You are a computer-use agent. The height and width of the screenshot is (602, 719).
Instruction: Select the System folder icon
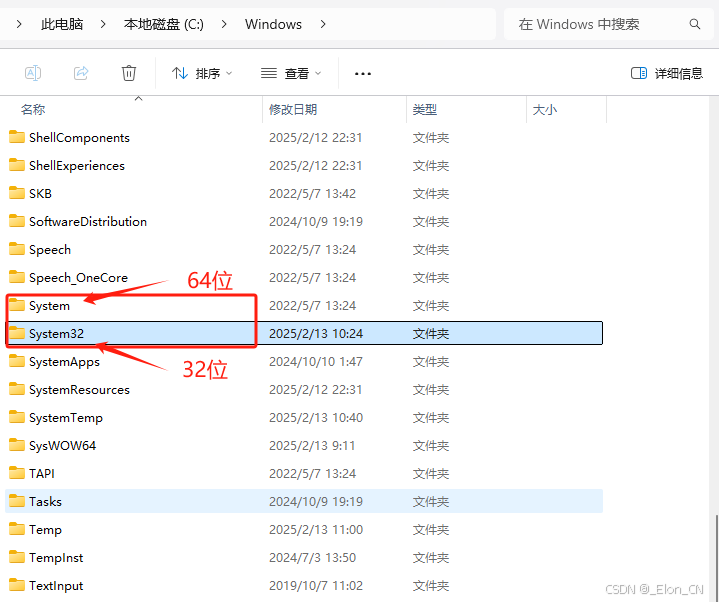(17, 305)
